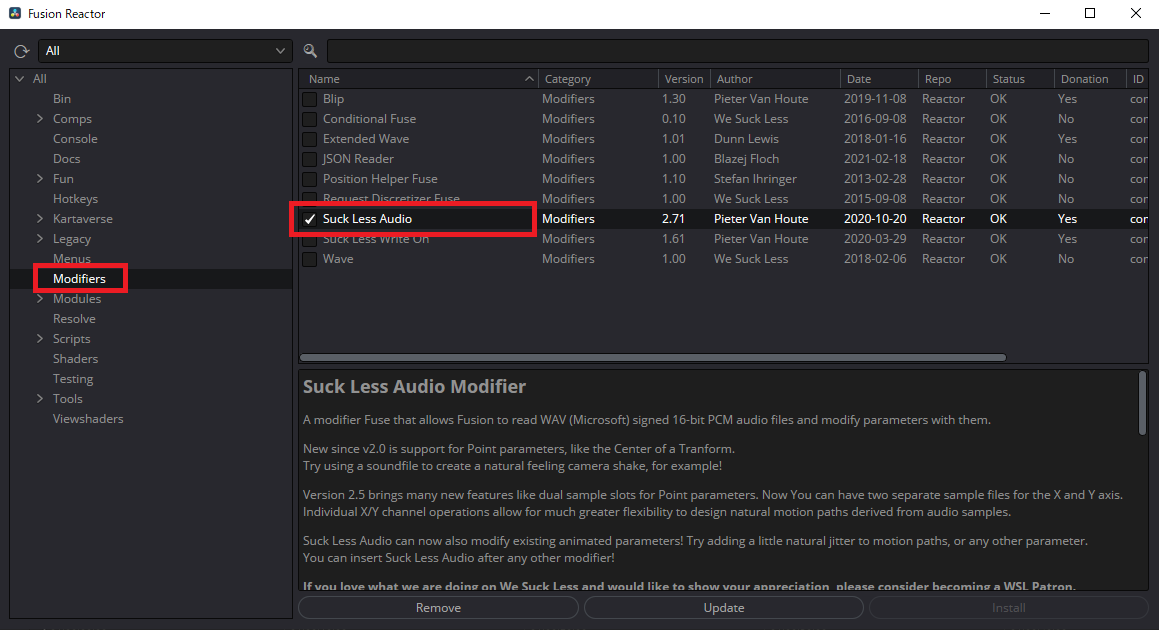Focus the search text field
Viewport: 1159px width, 630px height.
tap(737, 51)
